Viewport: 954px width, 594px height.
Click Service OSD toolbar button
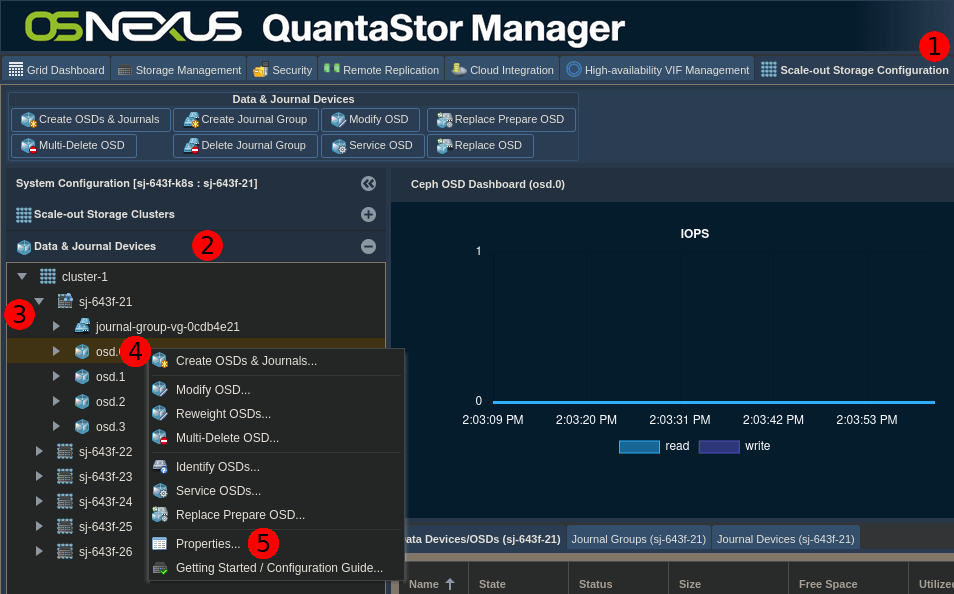(369, 146)
